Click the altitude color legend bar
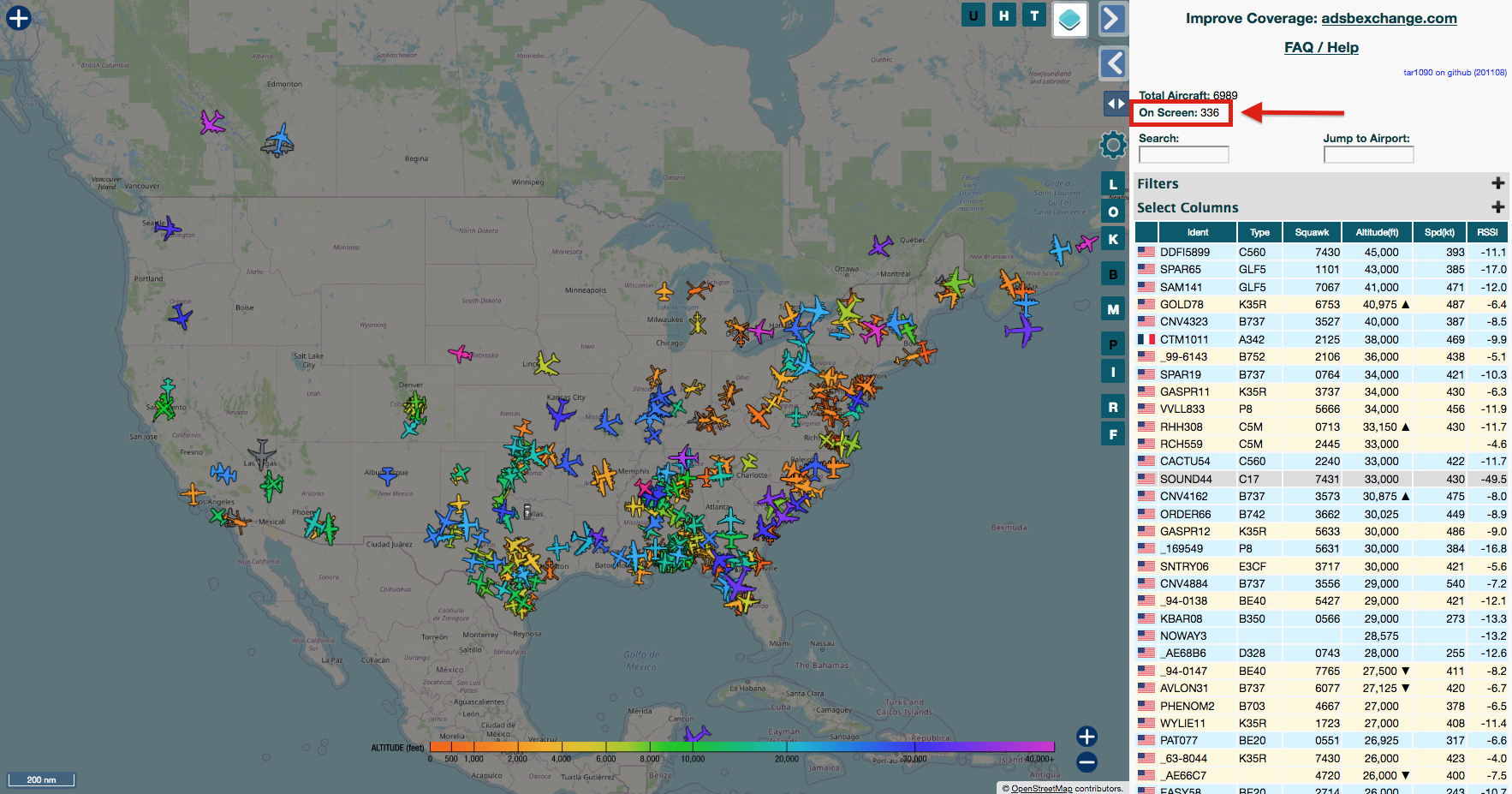The width and height of the screenshot is (1512, 794). pos(741,747)
